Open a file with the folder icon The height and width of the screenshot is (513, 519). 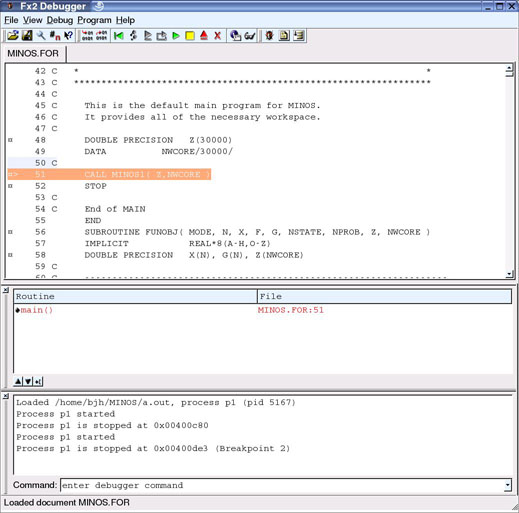13,35
